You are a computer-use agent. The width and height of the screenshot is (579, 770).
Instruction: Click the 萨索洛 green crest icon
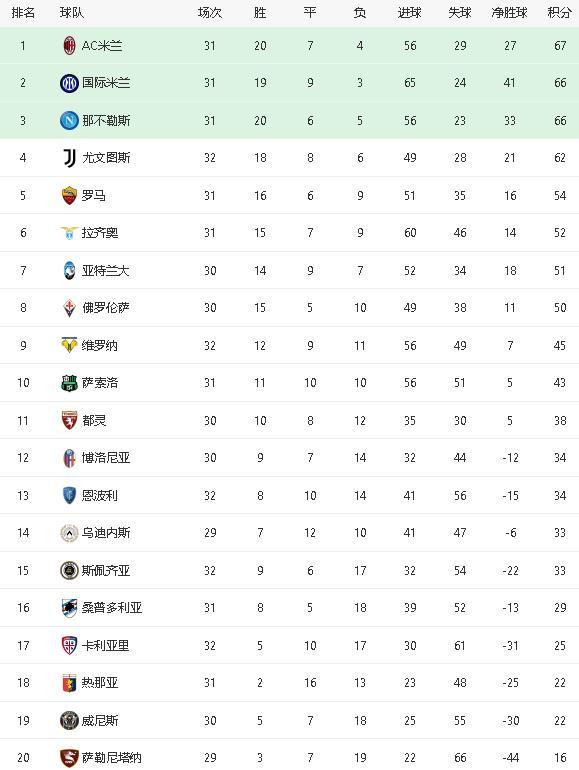(x=69, y=383)
